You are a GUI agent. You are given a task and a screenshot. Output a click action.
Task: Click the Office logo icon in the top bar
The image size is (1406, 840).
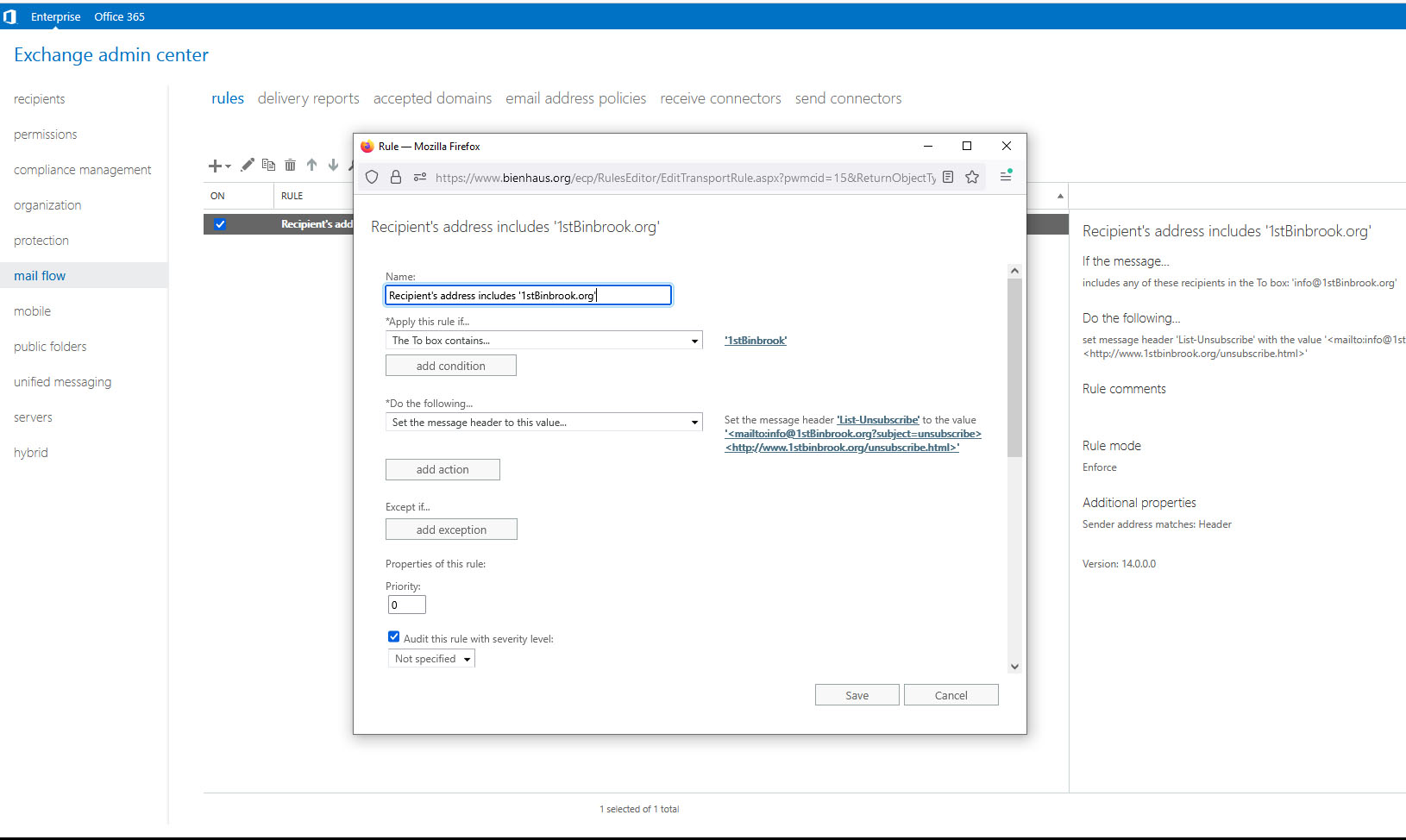pyautogui.click(x=10, y=16)
